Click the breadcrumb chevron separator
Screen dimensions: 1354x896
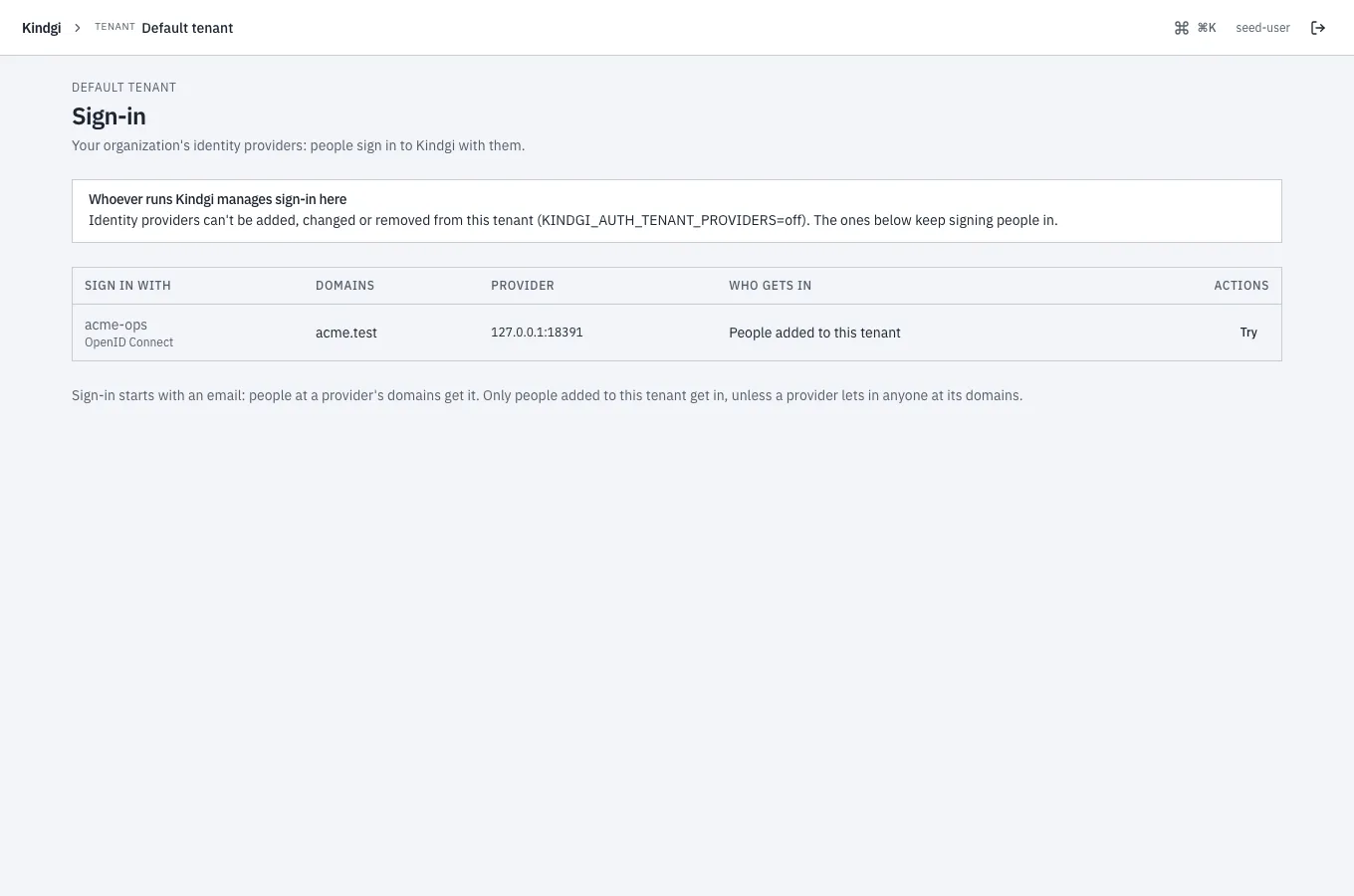pos(78,28)
